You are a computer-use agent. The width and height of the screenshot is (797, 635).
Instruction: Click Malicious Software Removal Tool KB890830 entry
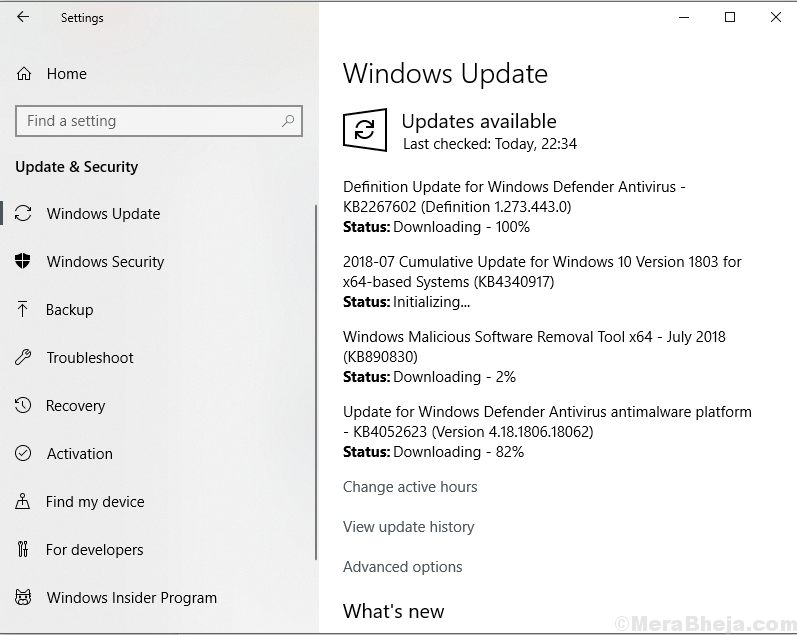click(x=534, y=346)
